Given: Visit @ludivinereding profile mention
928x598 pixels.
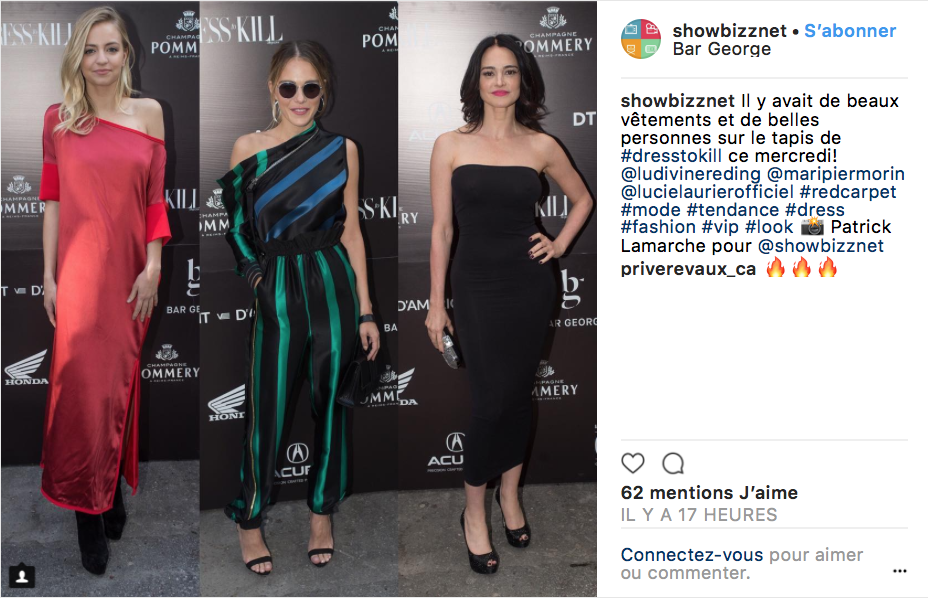Looking at the screenshot, I should click(x=691, y=174).
